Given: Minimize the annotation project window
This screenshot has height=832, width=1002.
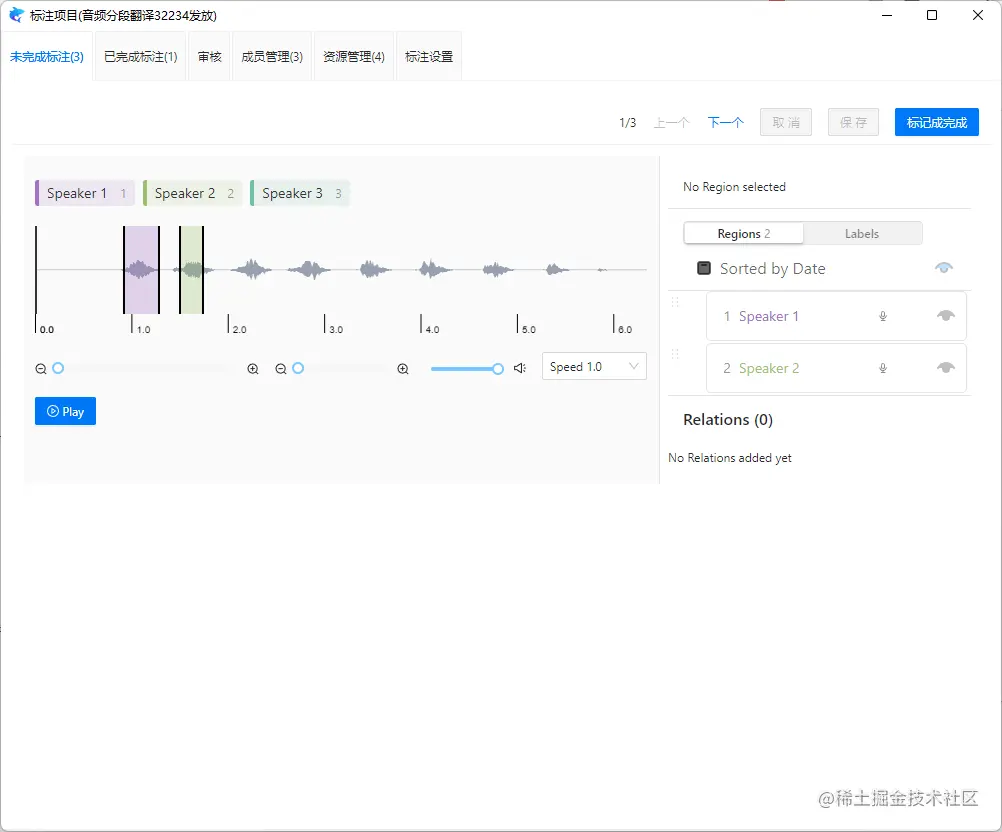Looking at the screenshot, I should tap(886, 15).
